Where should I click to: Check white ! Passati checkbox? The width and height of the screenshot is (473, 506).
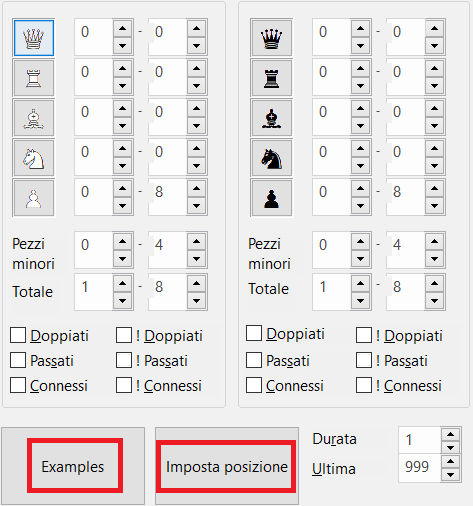click(124, 360)
